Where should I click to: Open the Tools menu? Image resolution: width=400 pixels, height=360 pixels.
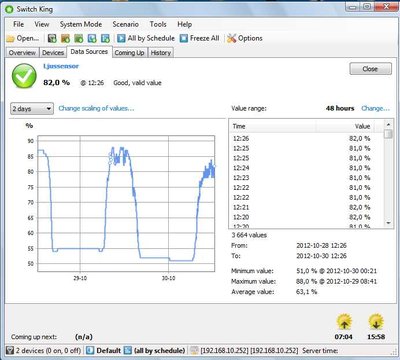click(x=158, y=24)
